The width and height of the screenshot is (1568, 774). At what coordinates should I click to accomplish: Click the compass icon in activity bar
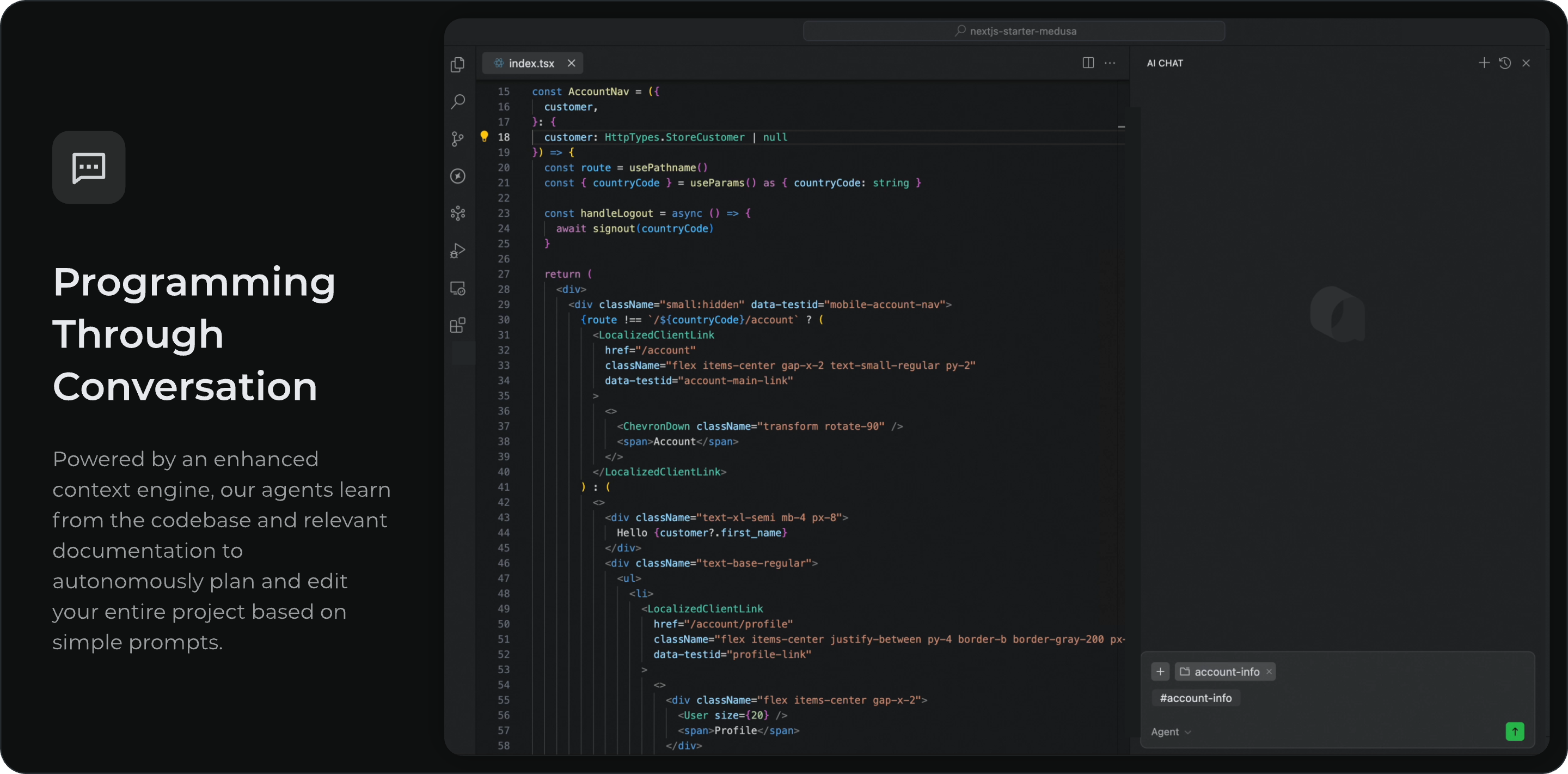458,176
